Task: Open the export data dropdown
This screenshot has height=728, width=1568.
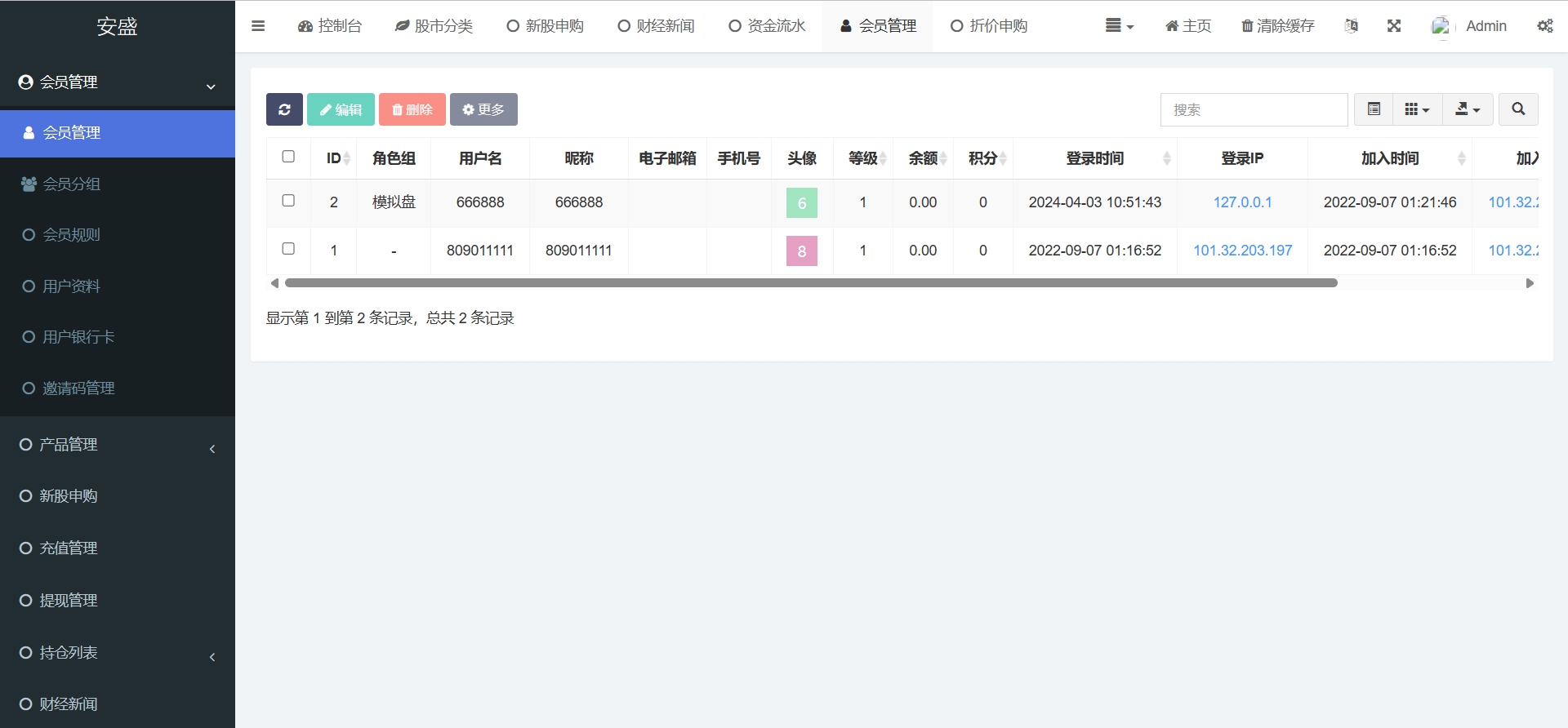Action: click(x=1468, y=109)
